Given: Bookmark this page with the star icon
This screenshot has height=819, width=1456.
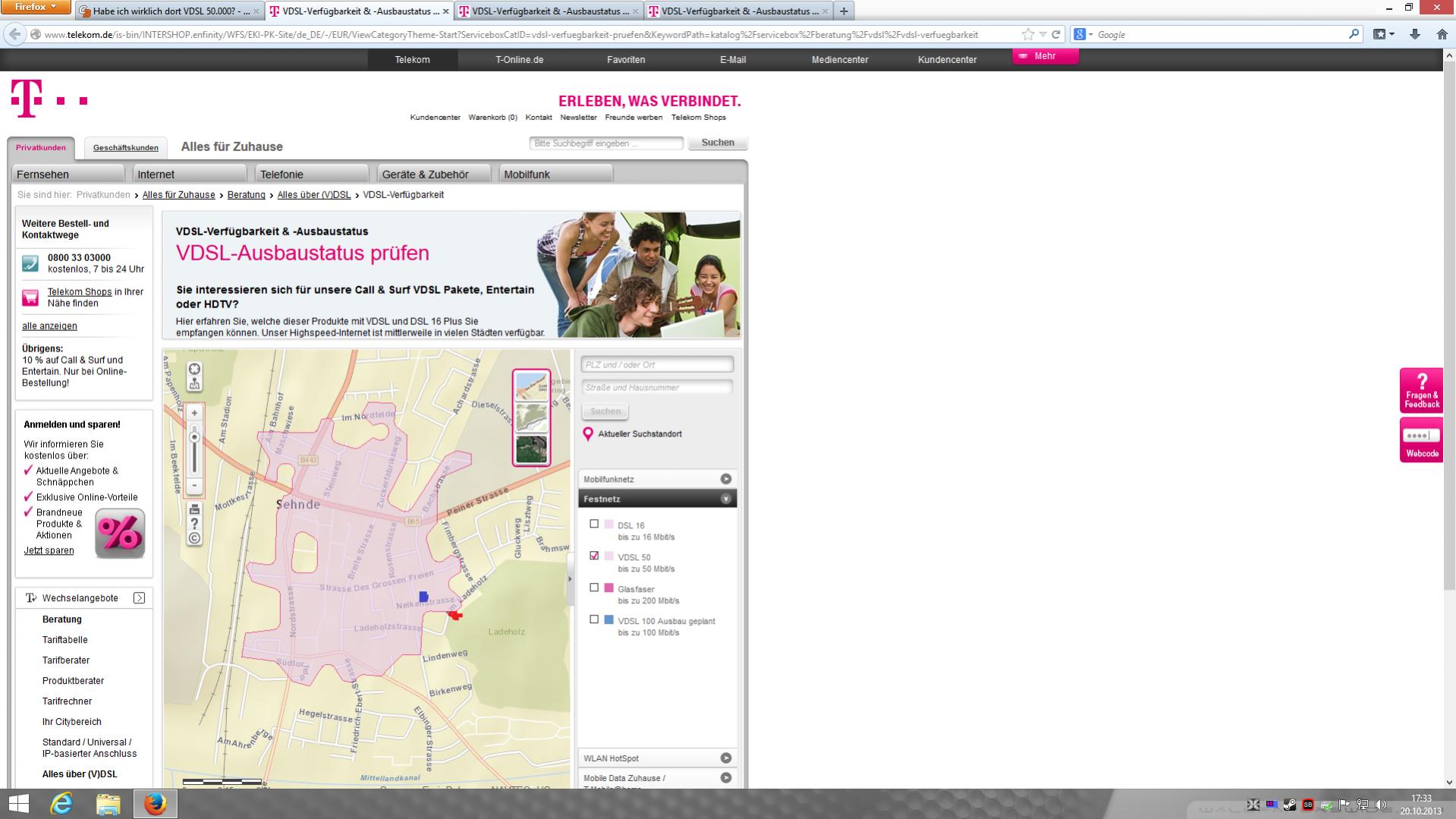Looking at the screenshot, I should click(1028, 34).
